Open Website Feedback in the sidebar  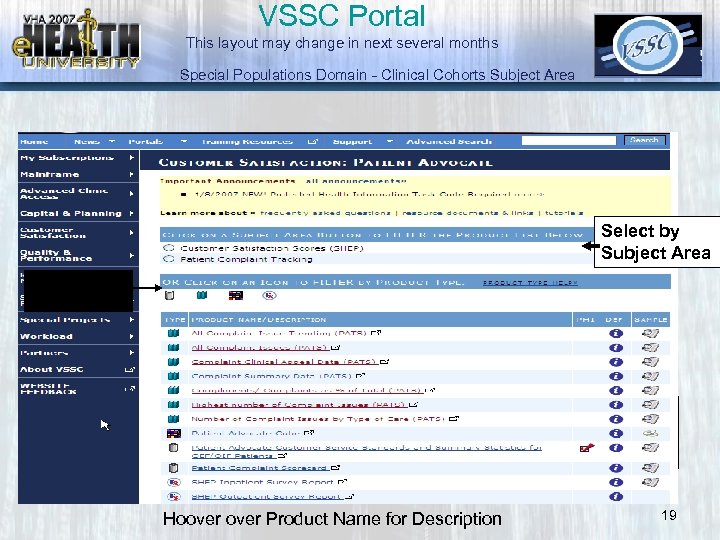[48, 388]
